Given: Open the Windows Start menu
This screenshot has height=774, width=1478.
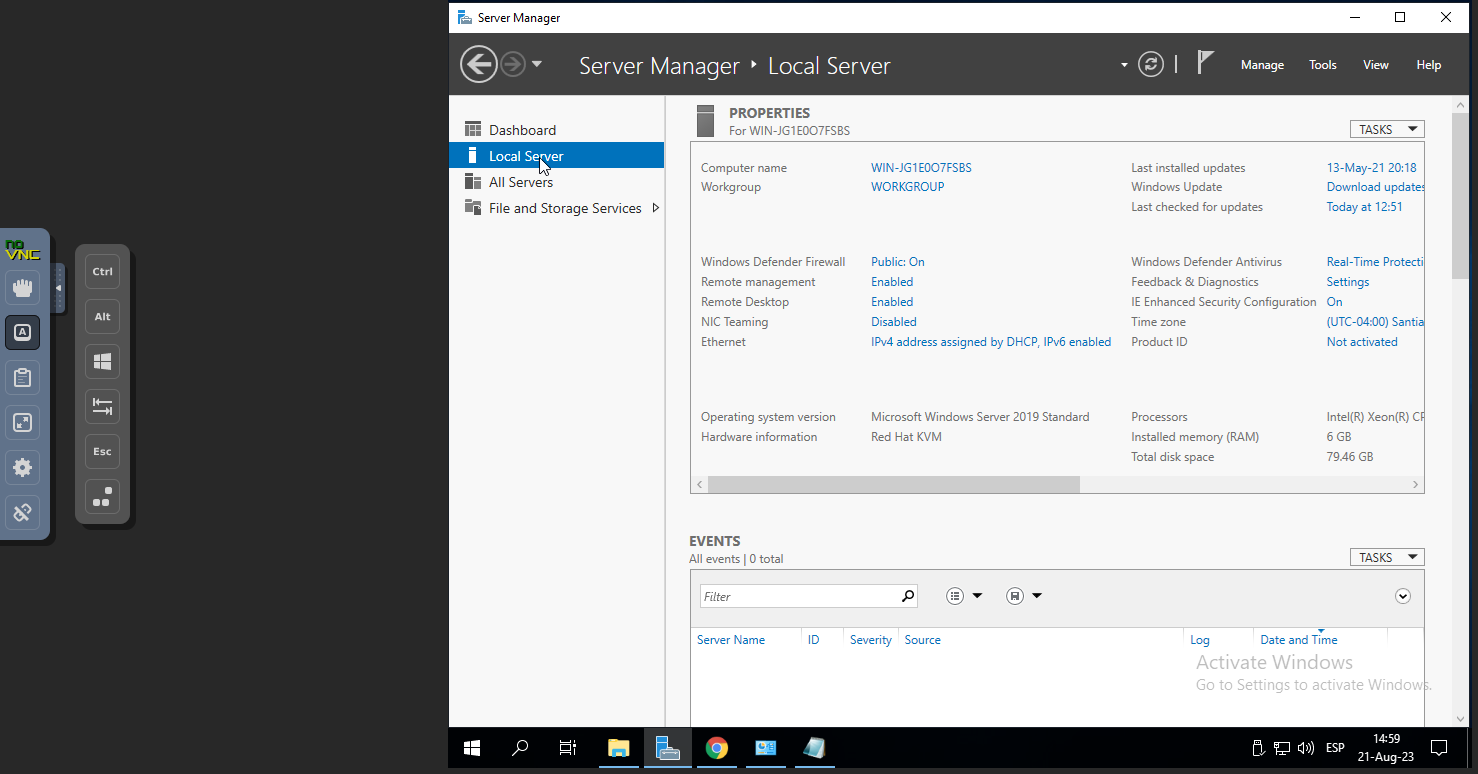Looking at the screenshot, I should click(472, 748).
